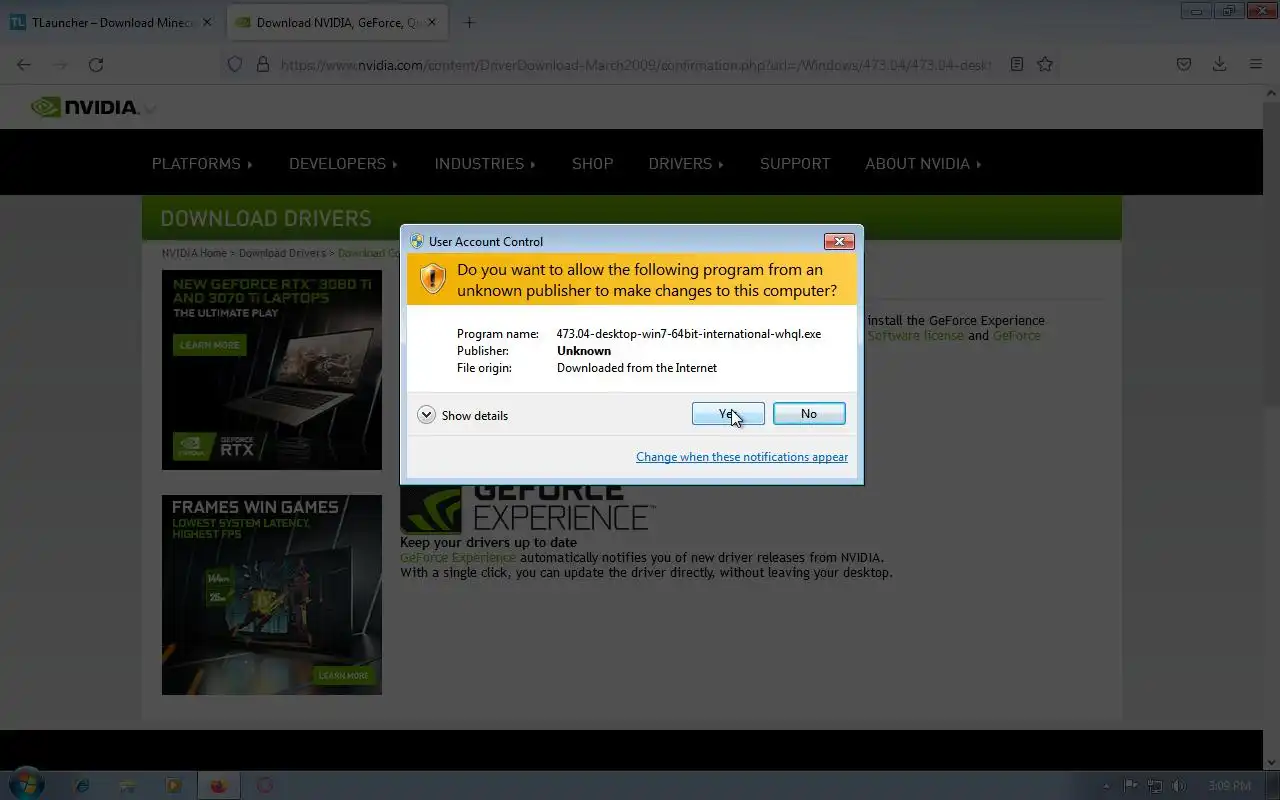
Task: Click the taskbar clock showing 3:09 PM
Action: click(x=1229, y=786)
